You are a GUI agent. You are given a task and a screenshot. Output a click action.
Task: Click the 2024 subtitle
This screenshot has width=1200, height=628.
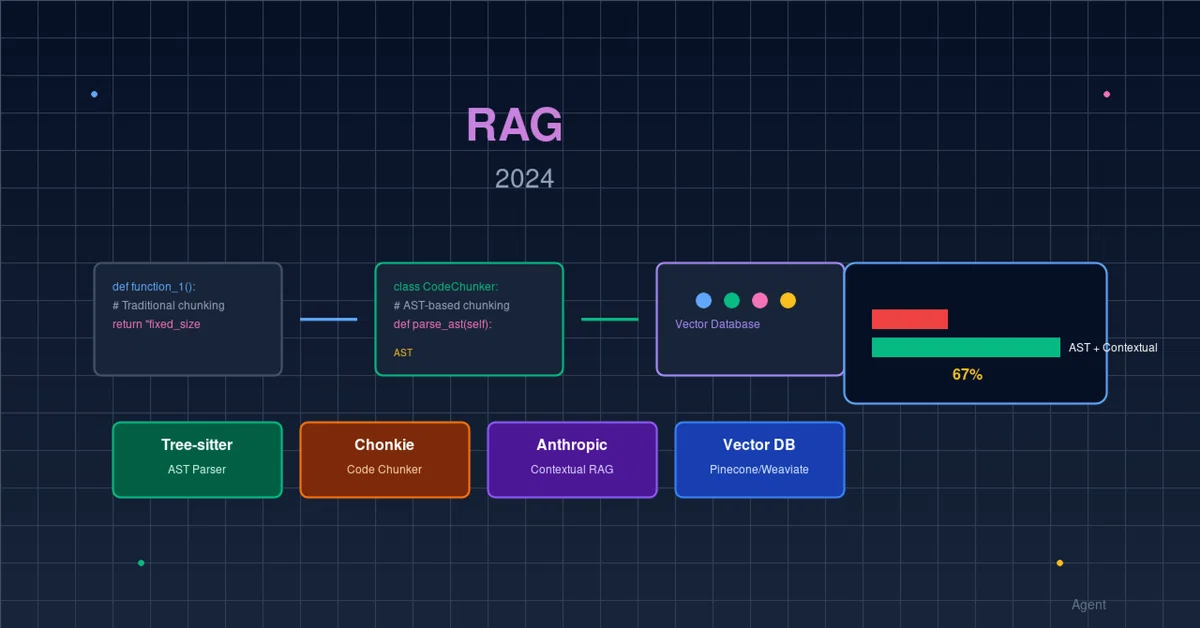pos(524,179)
